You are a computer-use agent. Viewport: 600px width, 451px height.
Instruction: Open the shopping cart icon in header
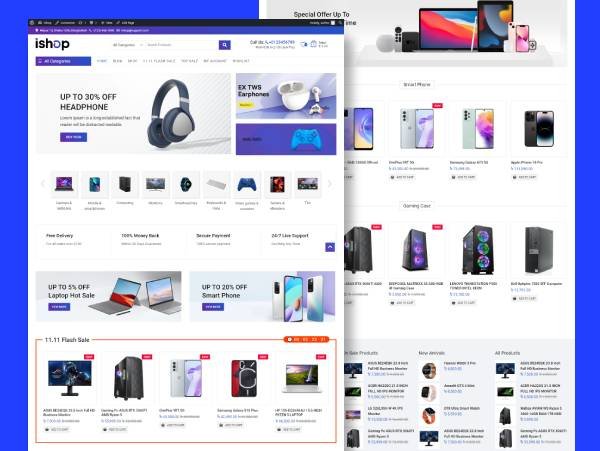pos(314,44)
